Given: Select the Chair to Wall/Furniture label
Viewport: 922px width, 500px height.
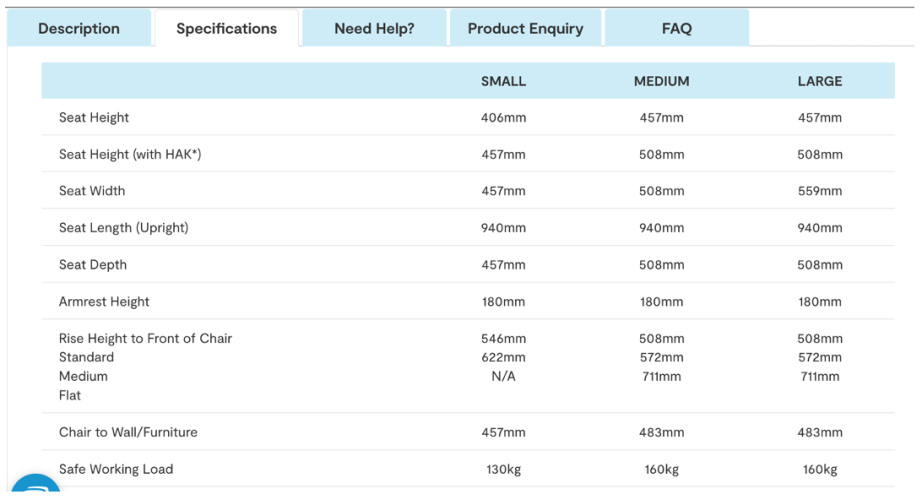Looking at the screenshot, I should click(x=128, y=432).
